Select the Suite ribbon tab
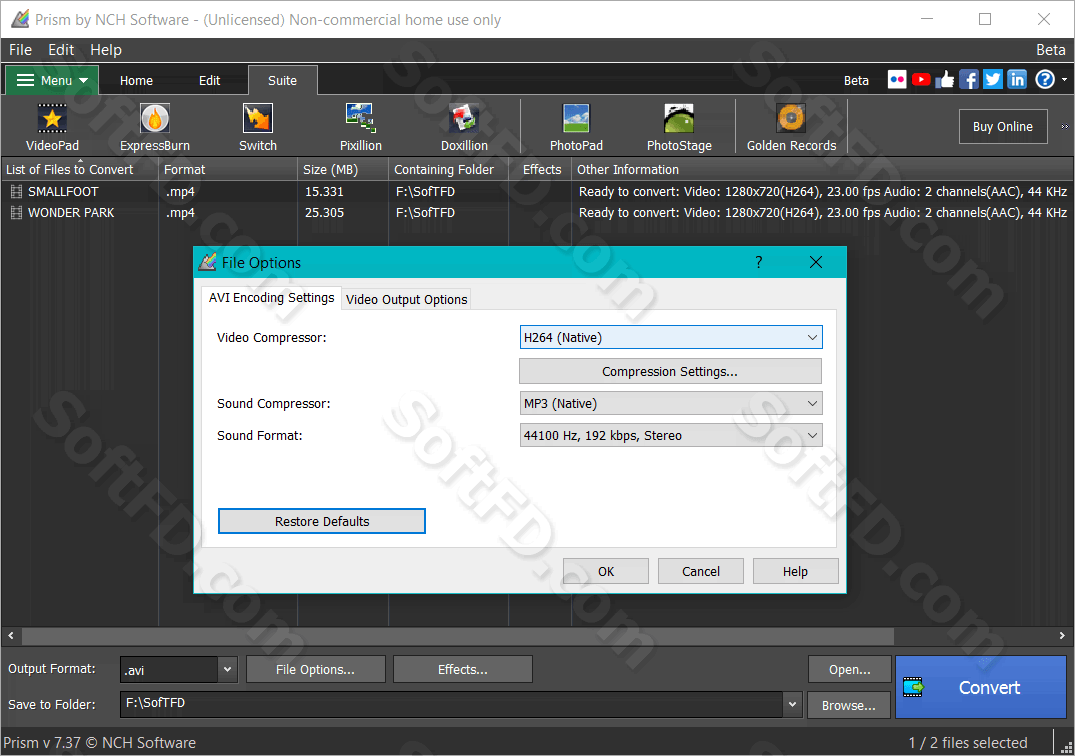The image size is (1075, 756). 282,80
